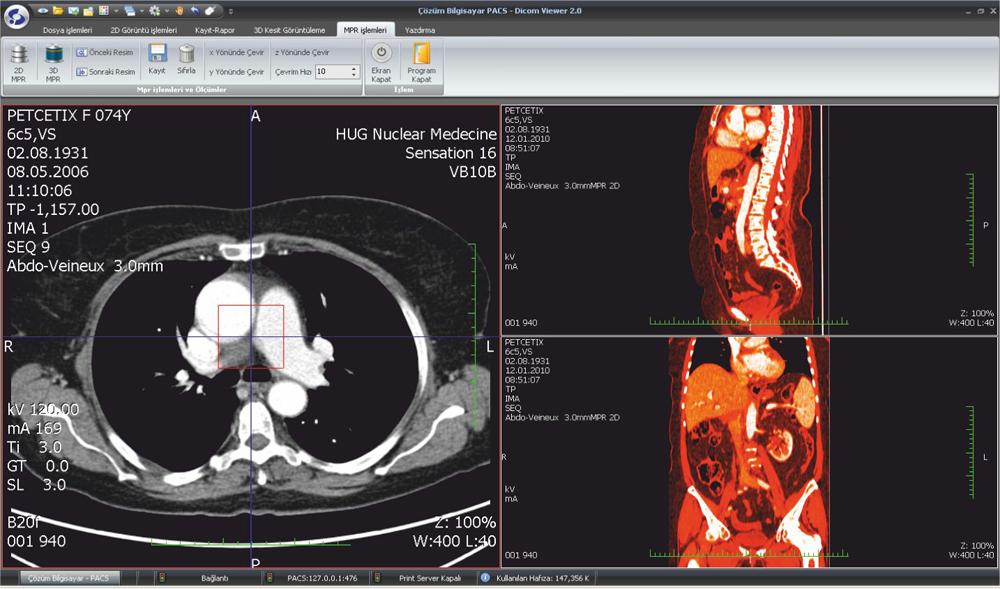Click the PETCETIX F 074Y patient label

(69, 115)
